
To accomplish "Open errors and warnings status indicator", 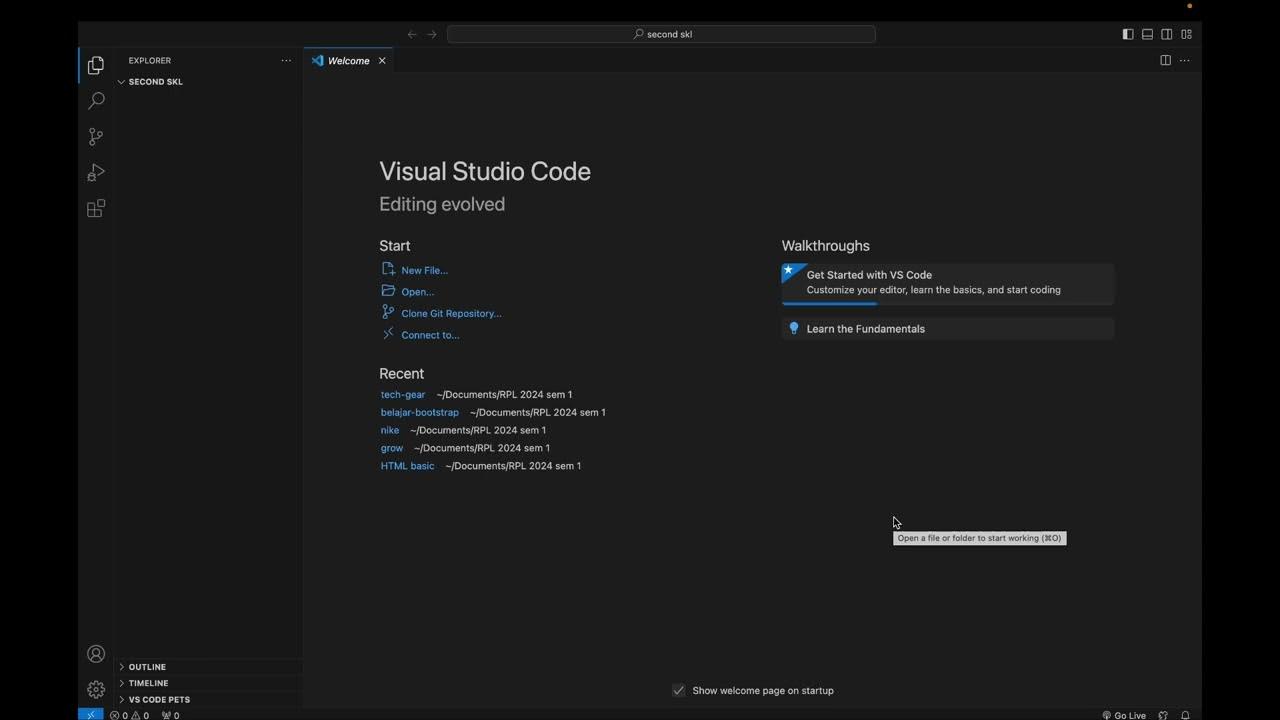I will pos(130,715).
